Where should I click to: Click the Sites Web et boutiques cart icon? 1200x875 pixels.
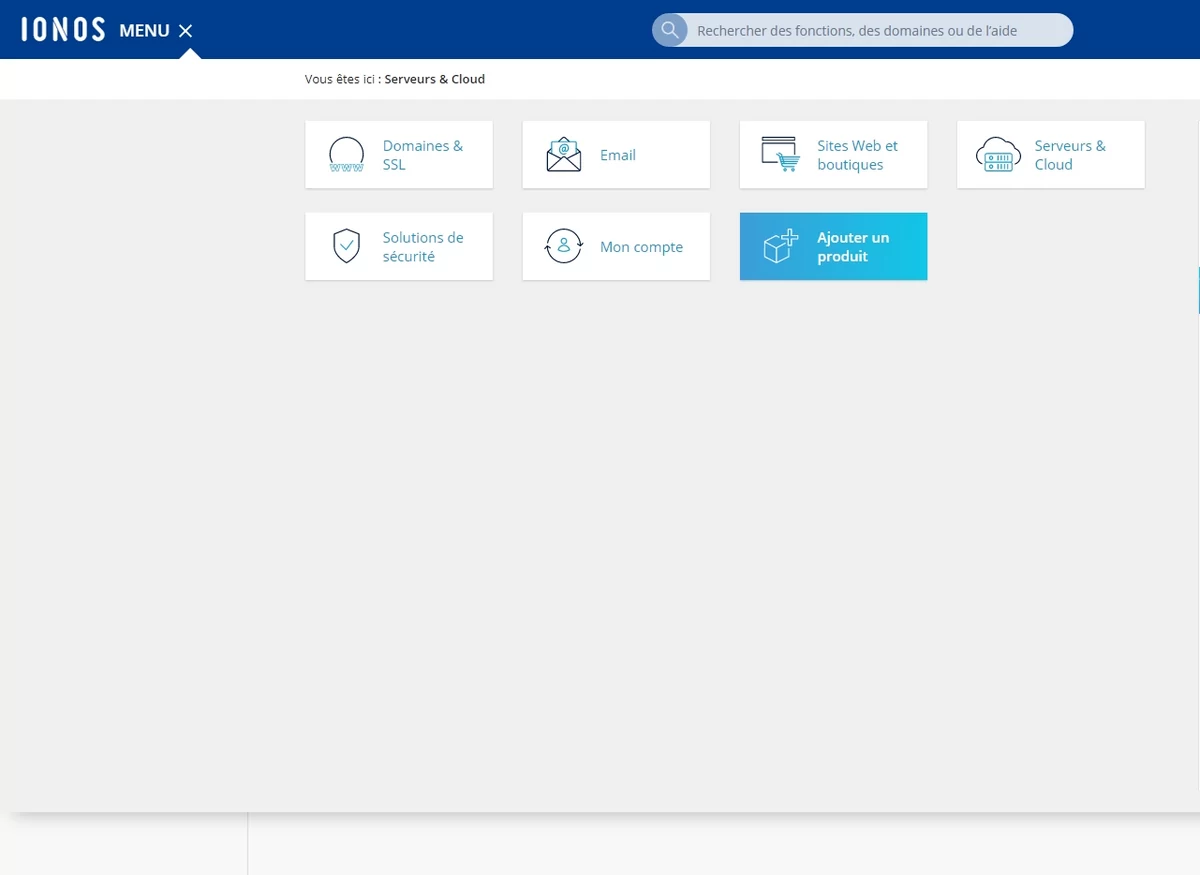[x=781, y=155]
